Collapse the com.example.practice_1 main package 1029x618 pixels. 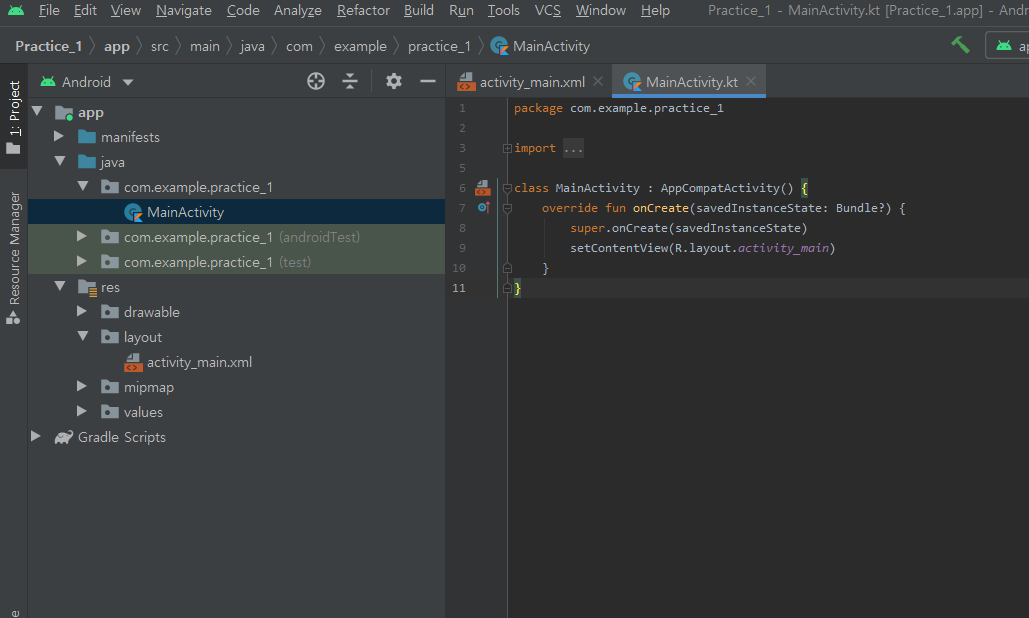[83, 186]
